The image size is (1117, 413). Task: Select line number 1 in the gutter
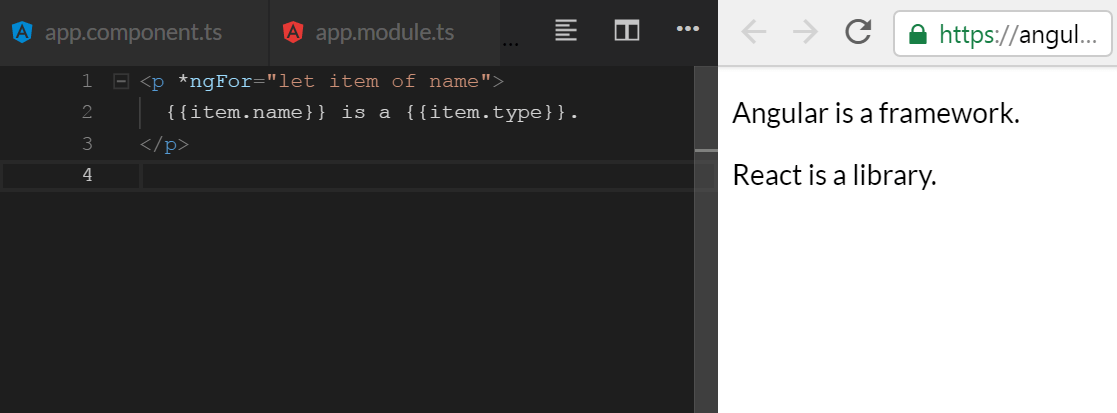pyautogui.click(x=87, y=81)
